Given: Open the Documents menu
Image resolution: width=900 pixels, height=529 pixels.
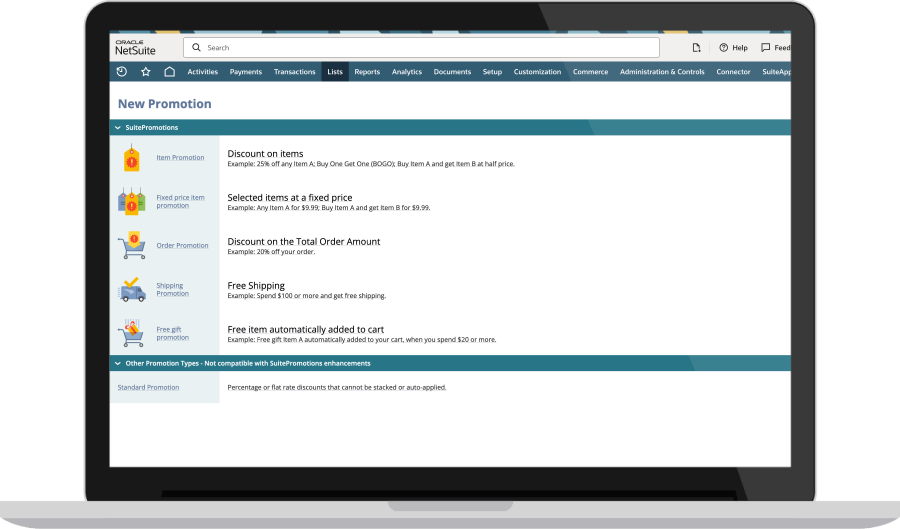Looking at the screenshot, I should point(452,72).
